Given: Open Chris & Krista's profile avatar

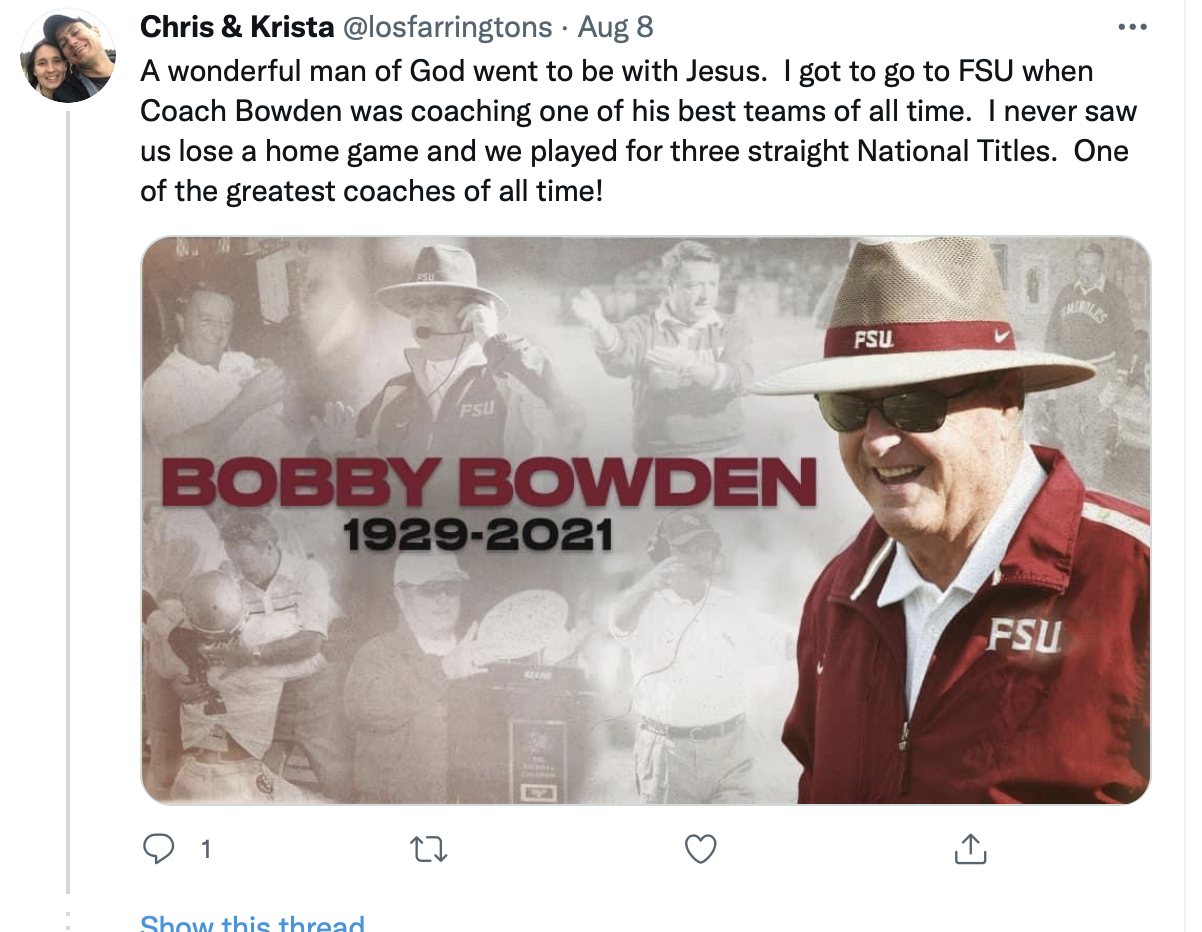Looking at the screenshot, I should point(67,57).
